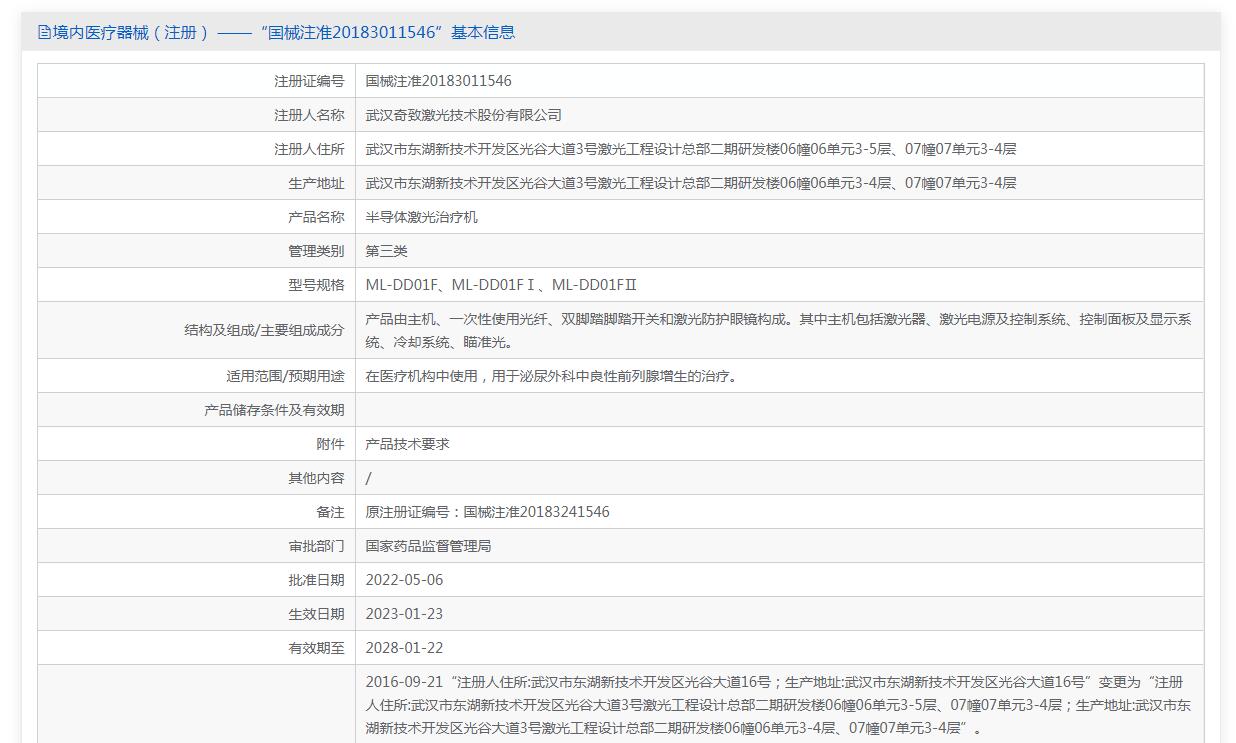Click the 适用范围/预期用途 description text
The image size is (1236, 743).
pos(552,376)
